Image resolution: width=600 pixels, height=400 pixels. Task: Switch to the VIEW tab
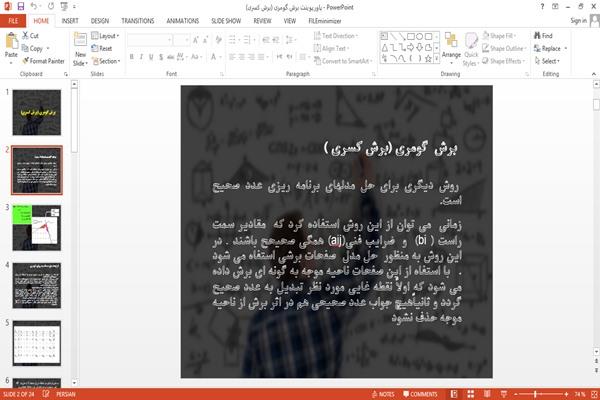[290, 21]
